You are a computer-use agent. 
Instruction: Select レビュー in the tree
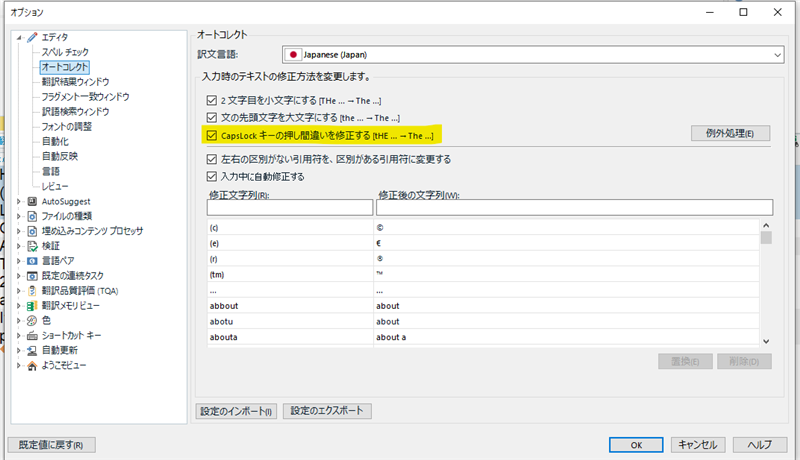click(55, 186)
